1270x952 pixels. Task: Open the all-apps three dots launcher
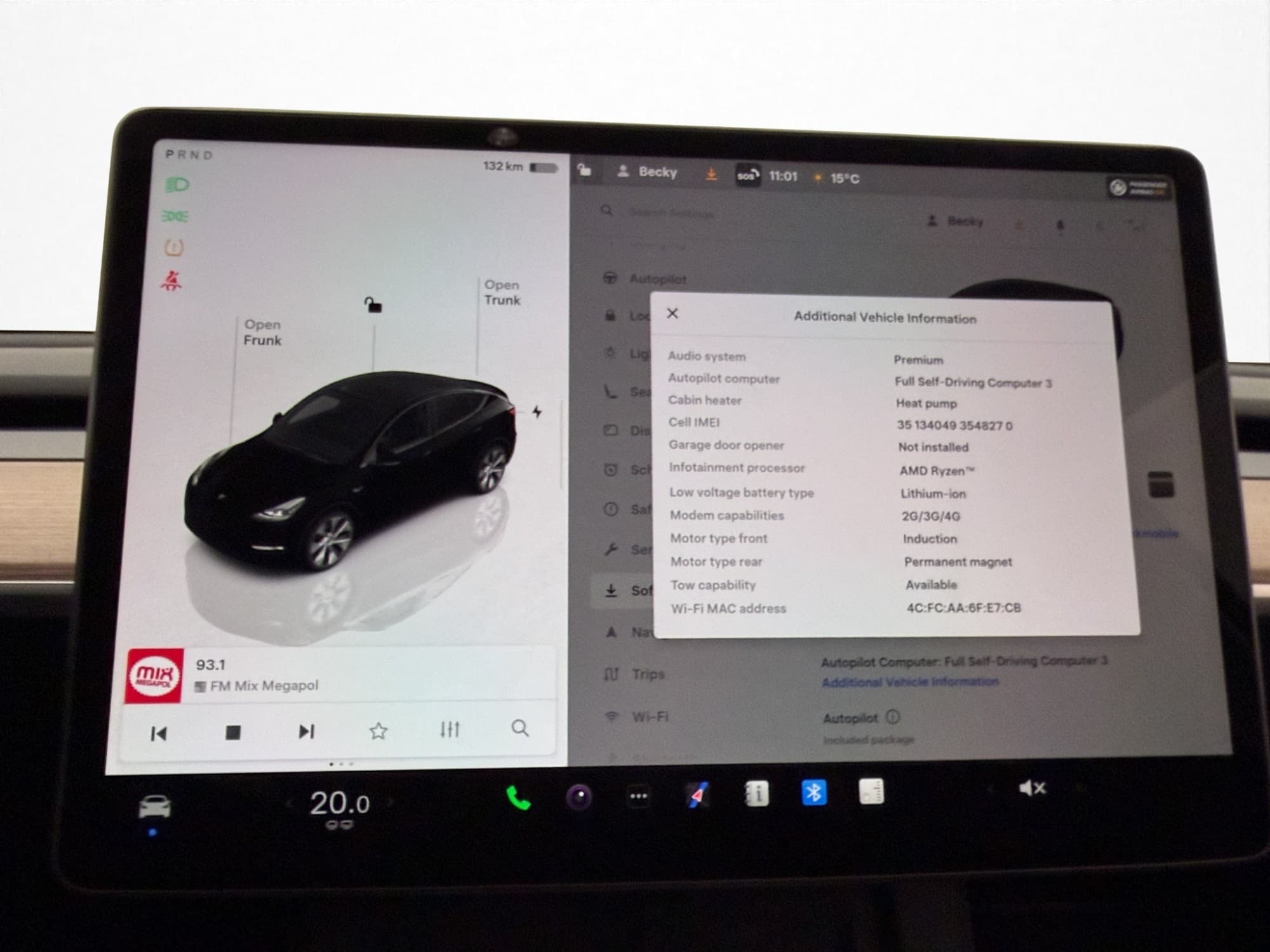point(638,796)
